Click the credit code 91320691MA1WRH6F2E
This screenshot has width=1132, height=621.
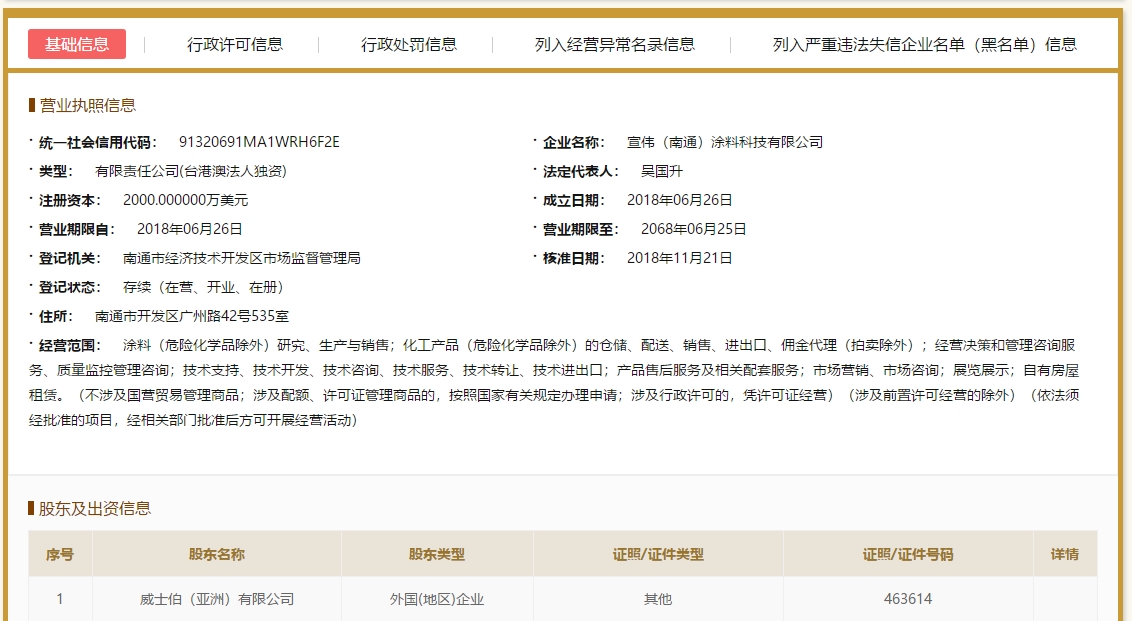click(259, 142)
